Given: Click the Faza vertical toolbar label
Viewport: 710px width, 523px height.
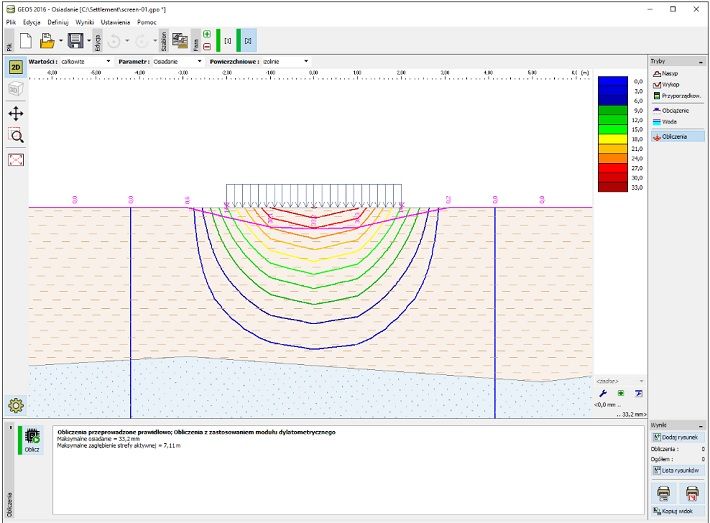Looking at the screenshot, I should pos(196,43).
